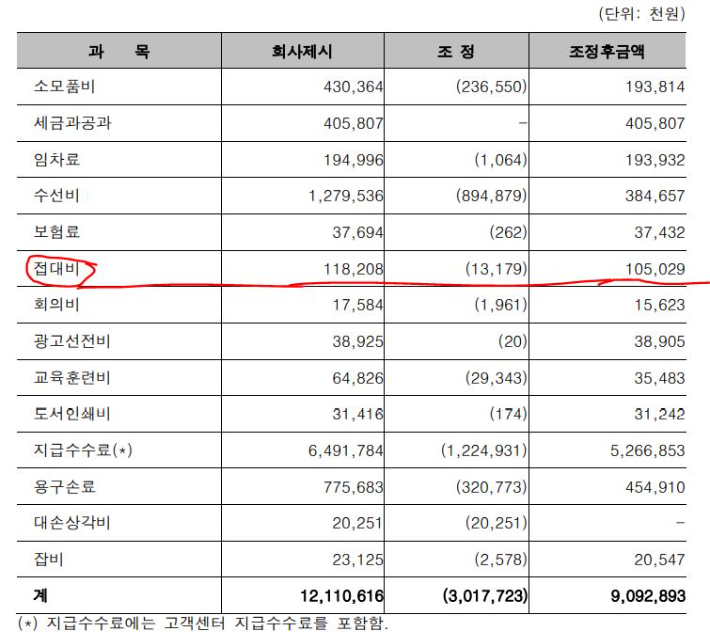
Task: Select the total adjustment (3,017,723)
Action: [485, 596]
